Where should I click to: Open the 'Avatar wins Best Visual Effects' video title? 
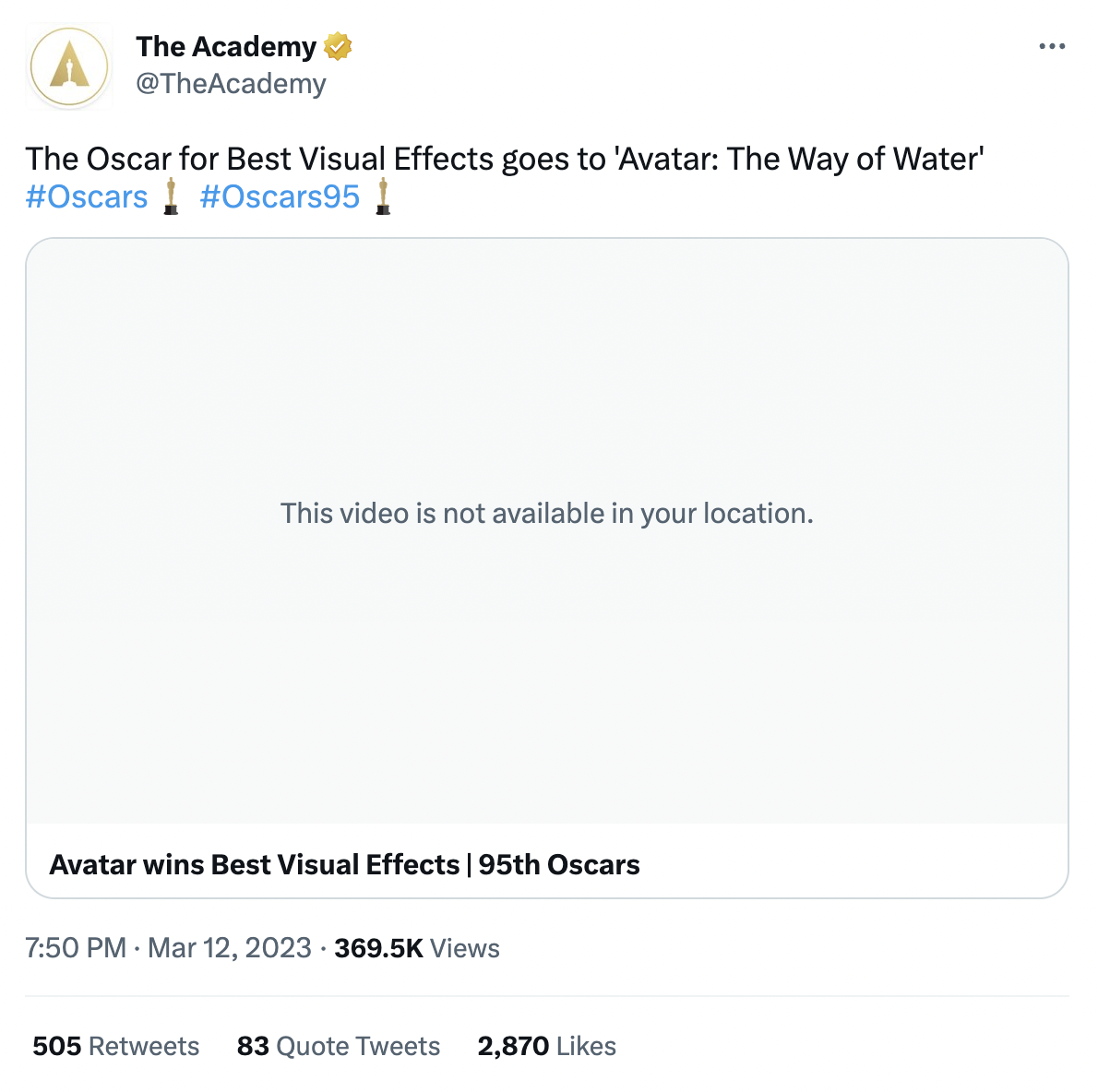344,864
